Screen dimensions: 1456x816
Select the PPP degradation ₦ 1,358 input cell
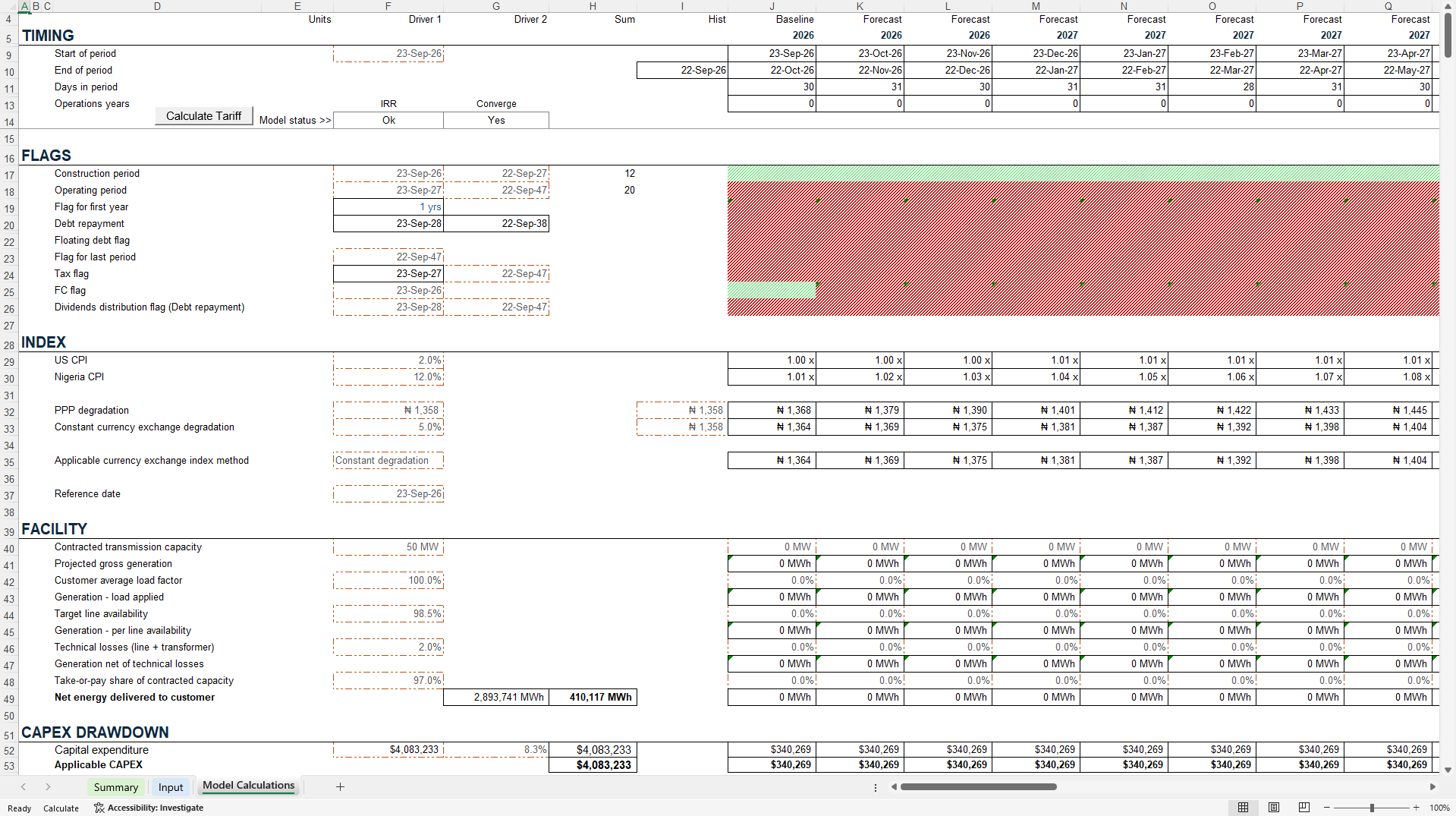[x=388, y=411]
